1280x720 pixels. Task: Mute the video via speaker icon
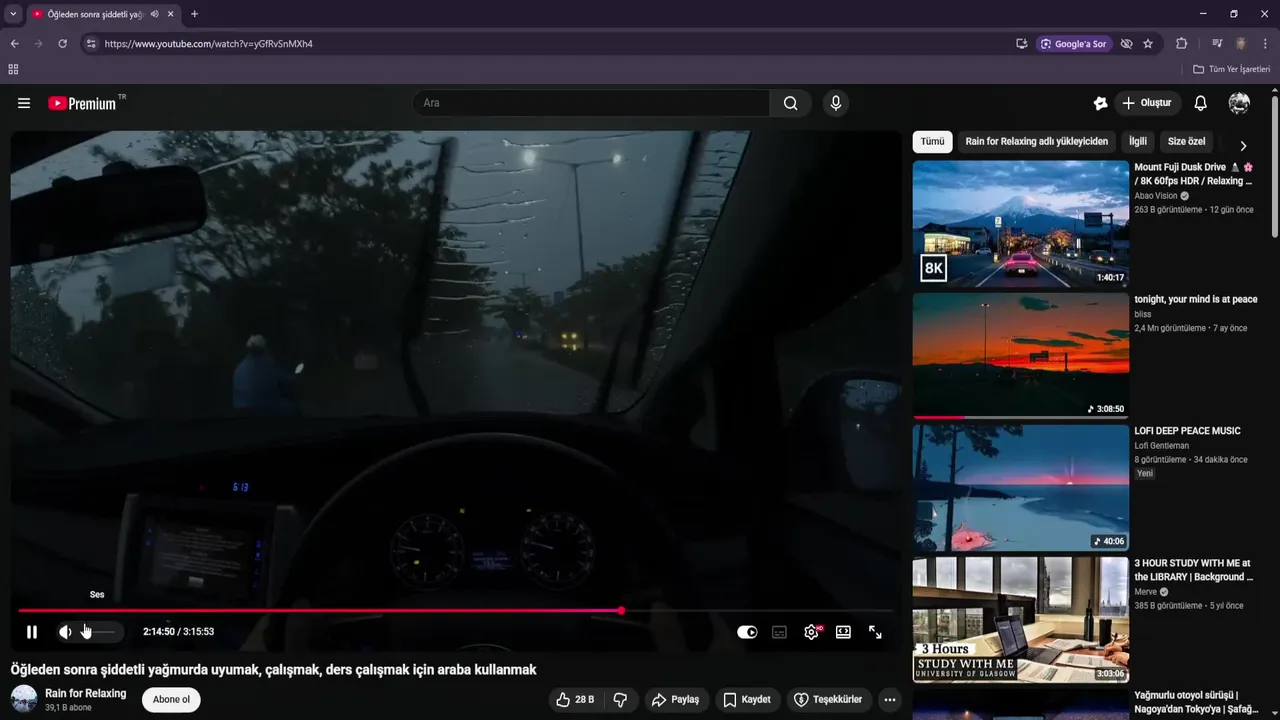pos(65,632)
